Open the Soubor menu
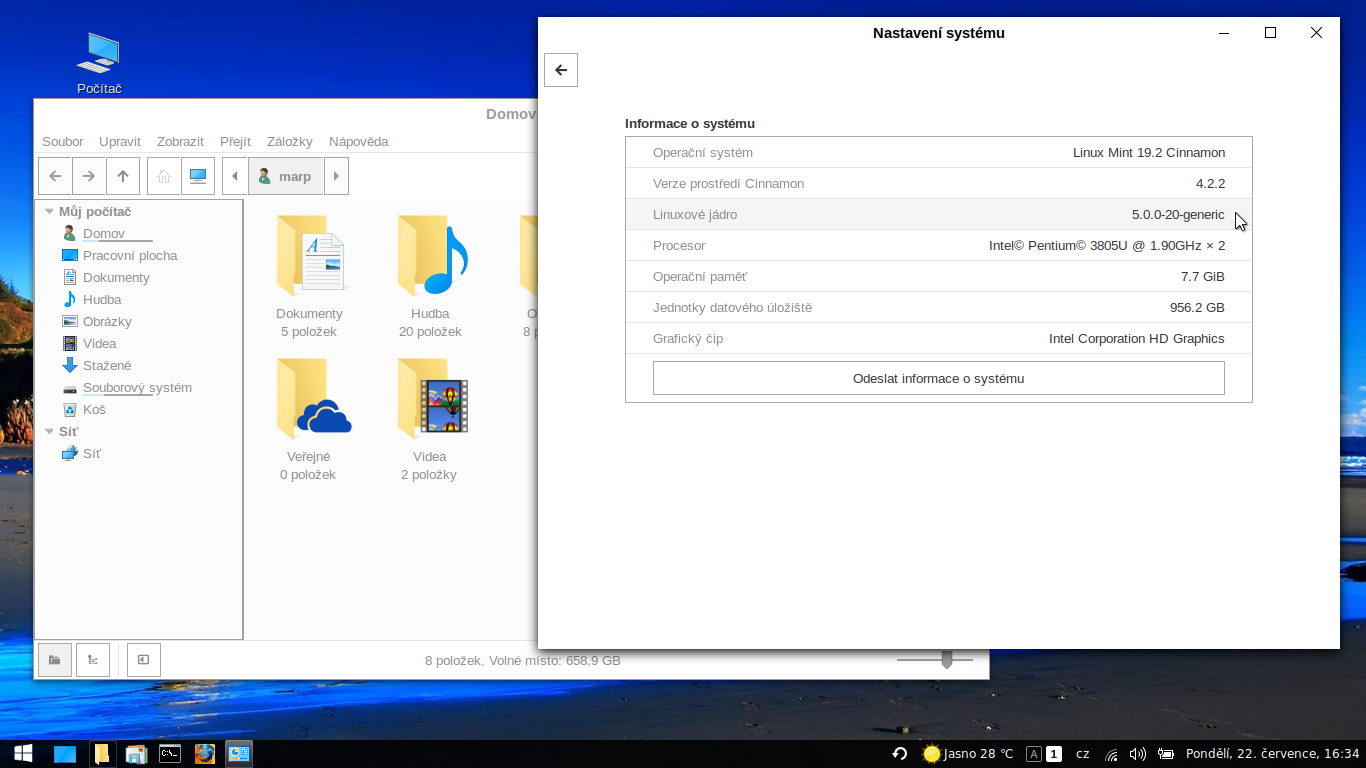Viewport: 1366px width, 768px height. [63, 142]
